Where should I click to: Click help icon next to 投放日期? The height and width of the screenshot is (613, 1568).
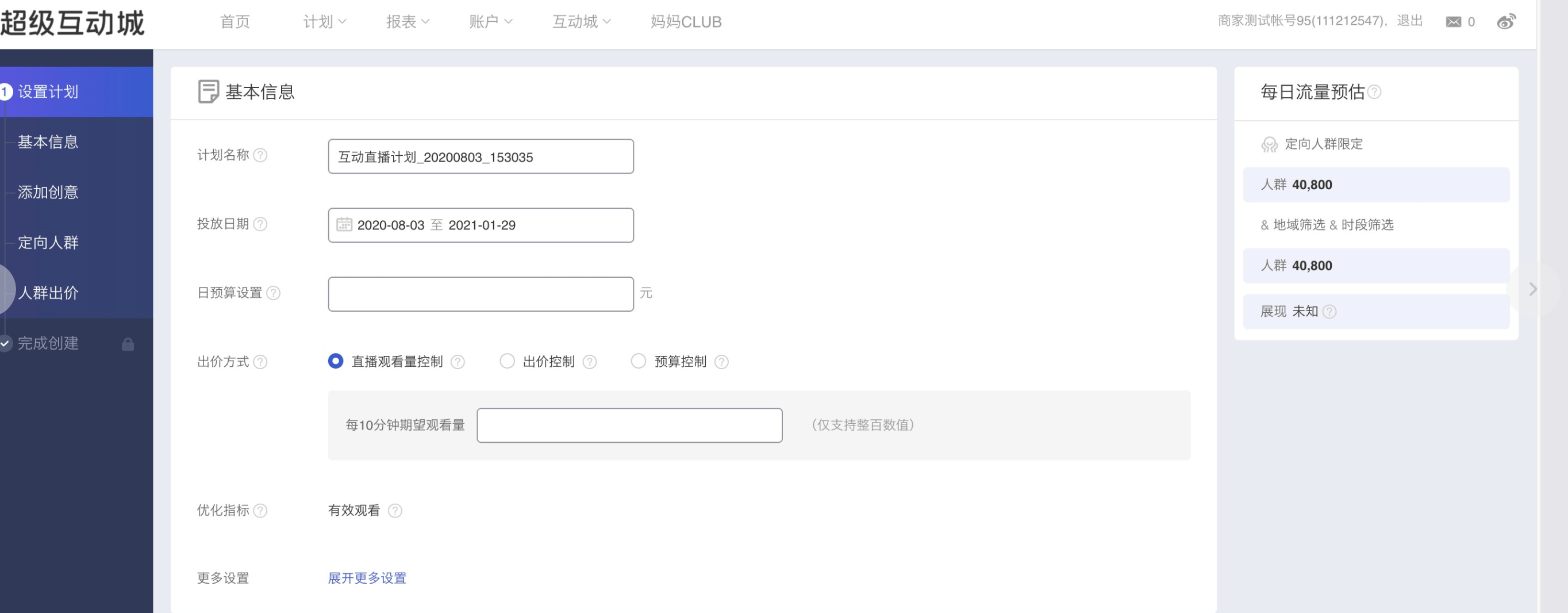tap(260, 224)
